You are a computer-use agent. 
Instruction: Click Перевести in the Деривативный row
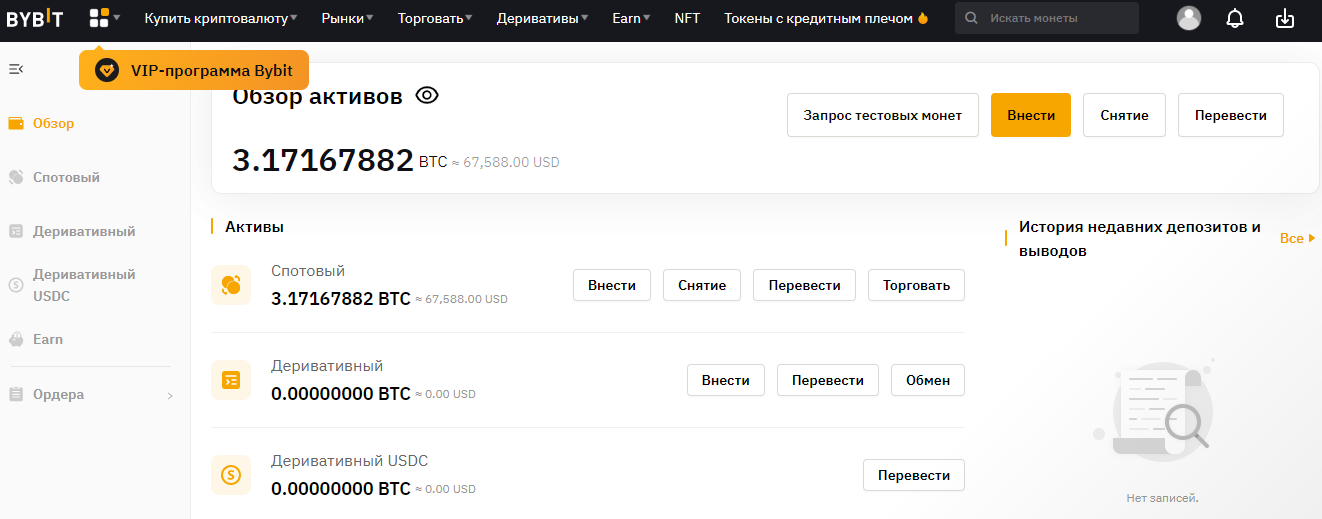(x=828, y=380)
